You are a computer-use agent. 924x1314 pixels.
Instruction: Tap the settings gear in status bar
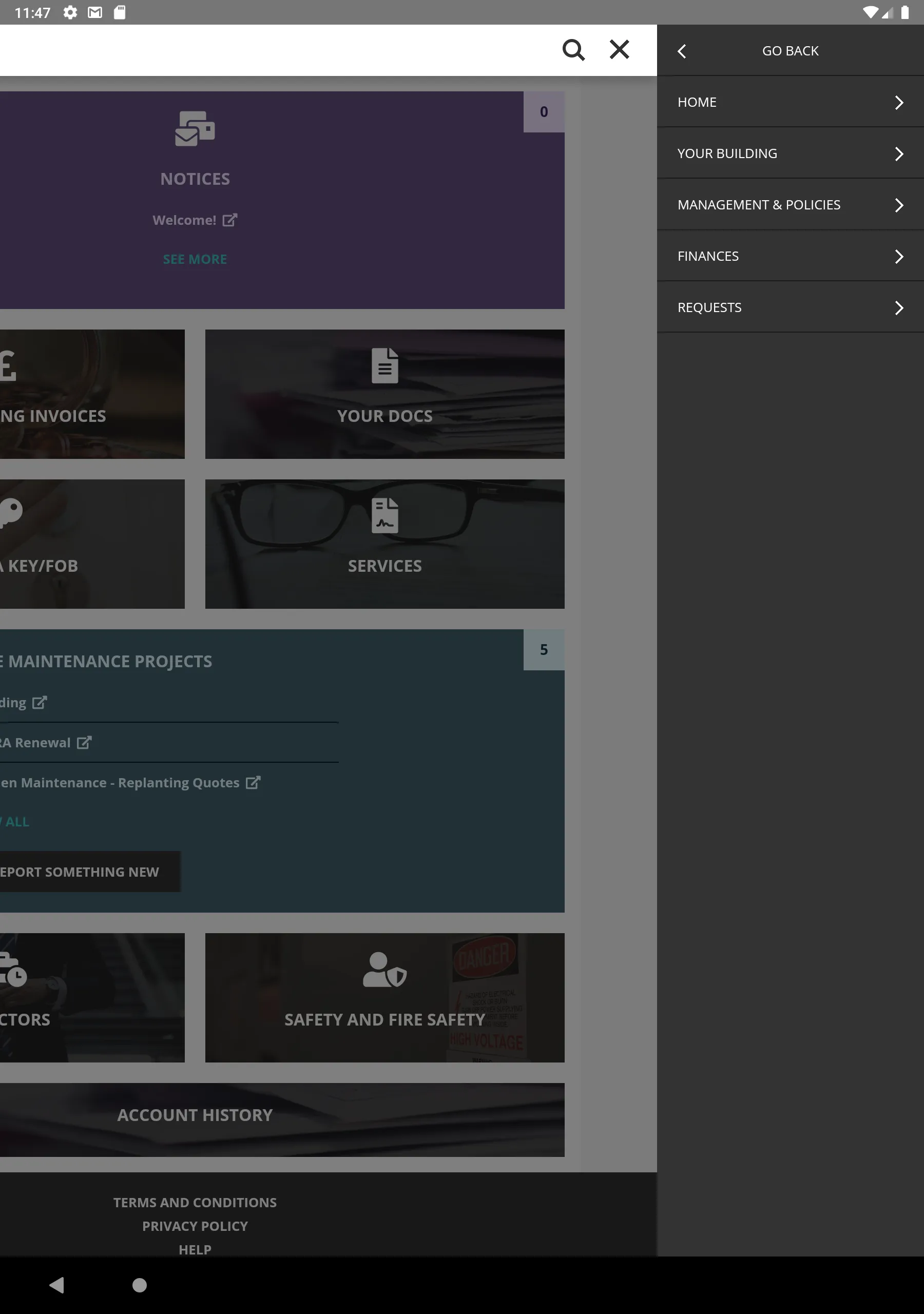[70, 13]
